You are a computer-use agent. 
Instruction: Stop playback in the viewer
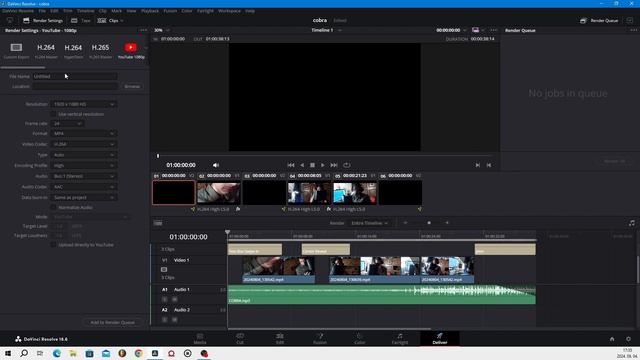(312, 165)
